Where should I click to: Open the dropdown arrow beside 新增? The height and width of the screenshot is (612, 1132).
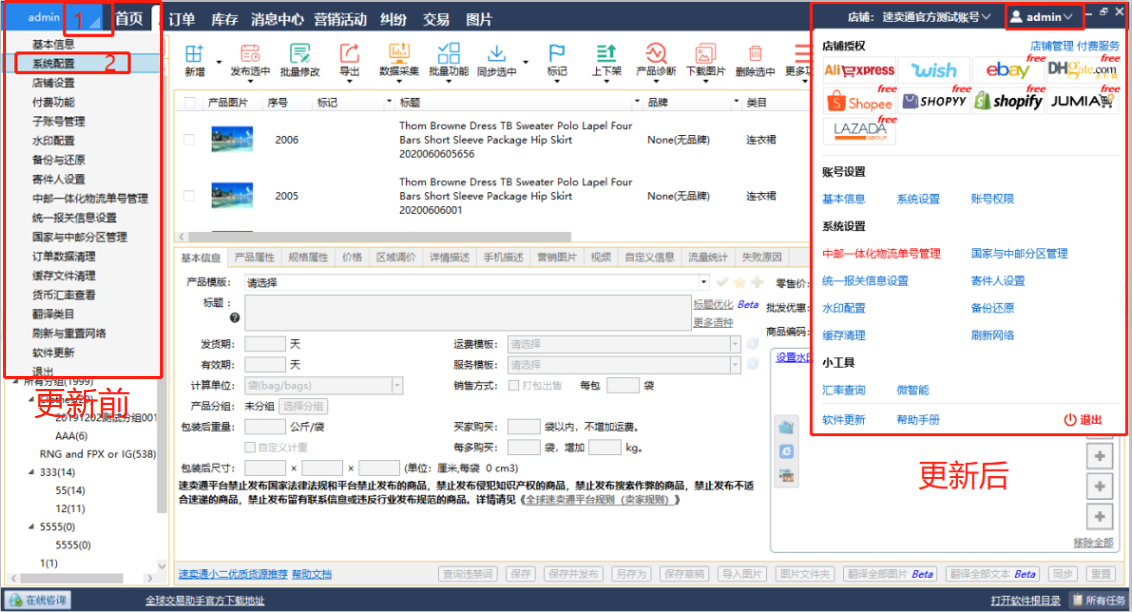point(219,62)
